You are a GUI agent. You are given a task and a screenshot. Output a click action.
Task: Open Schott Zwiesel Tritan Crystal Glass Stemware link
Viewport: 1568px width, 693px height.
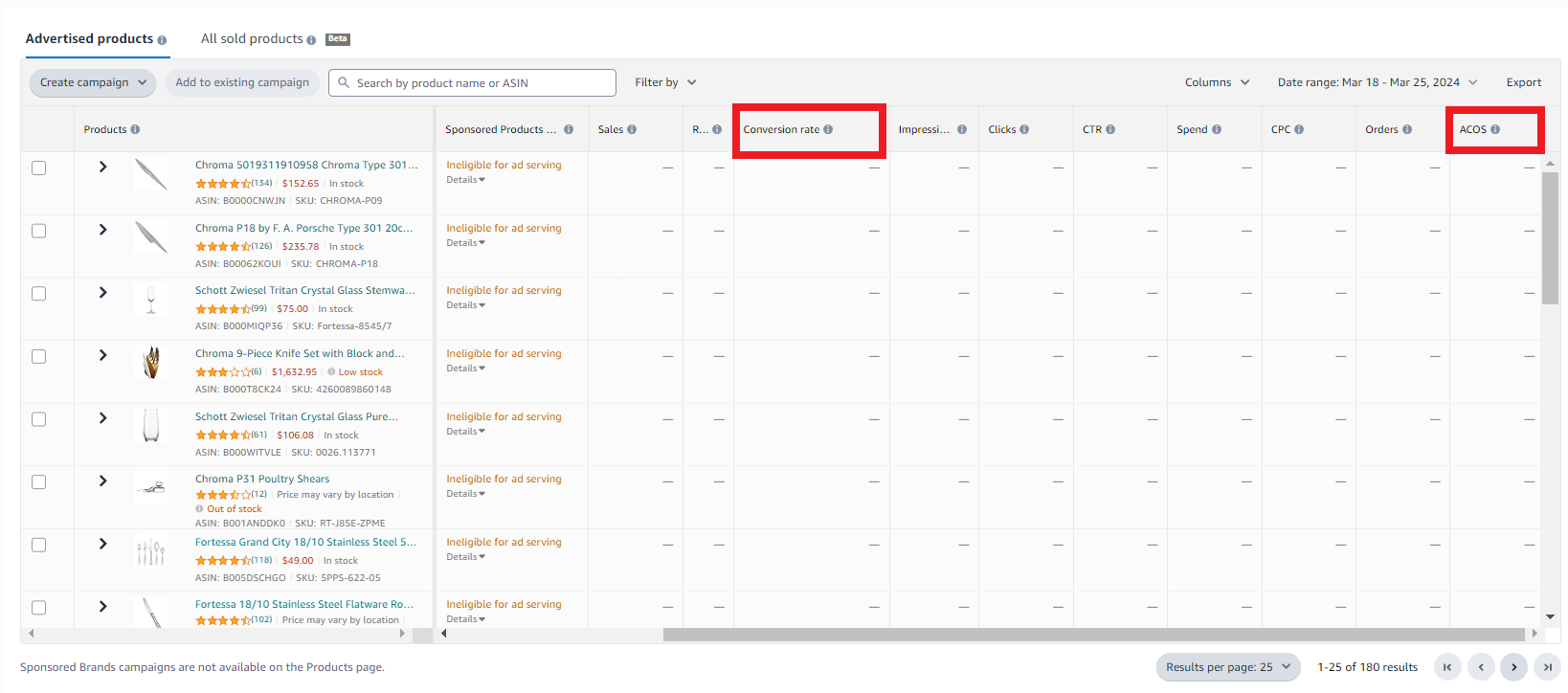[305, 290]
